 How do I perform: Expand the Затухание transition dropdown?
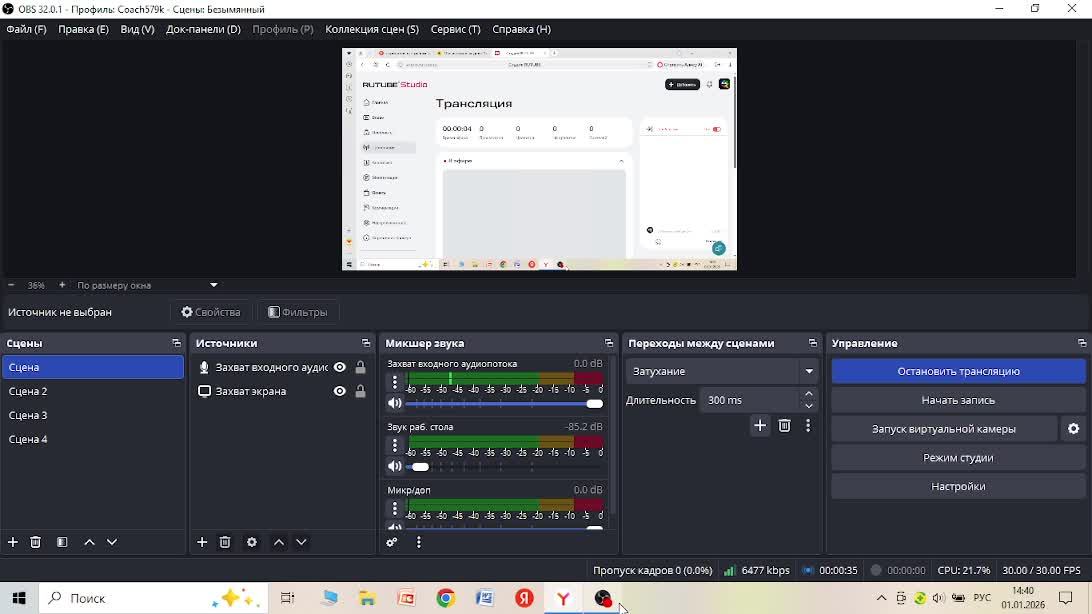coord(809,371)
